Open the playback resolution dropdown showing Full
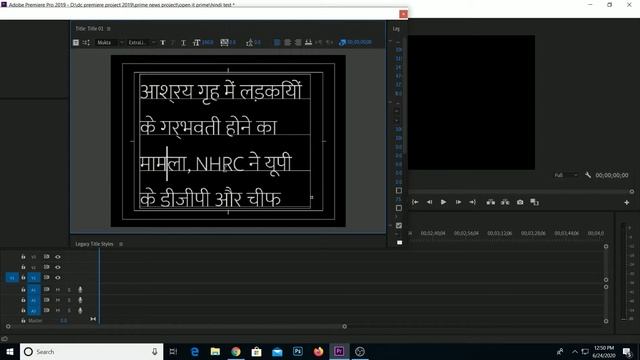640x360 pixels. tap(566, 175)
